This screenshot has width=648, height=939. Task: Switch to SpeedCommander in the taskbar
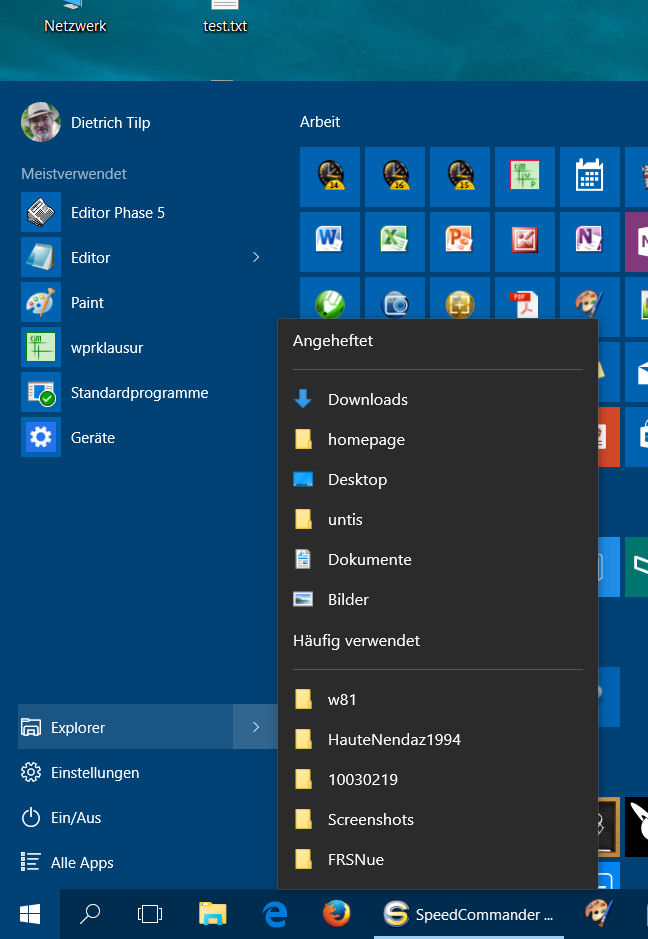(x=468, y=913)
